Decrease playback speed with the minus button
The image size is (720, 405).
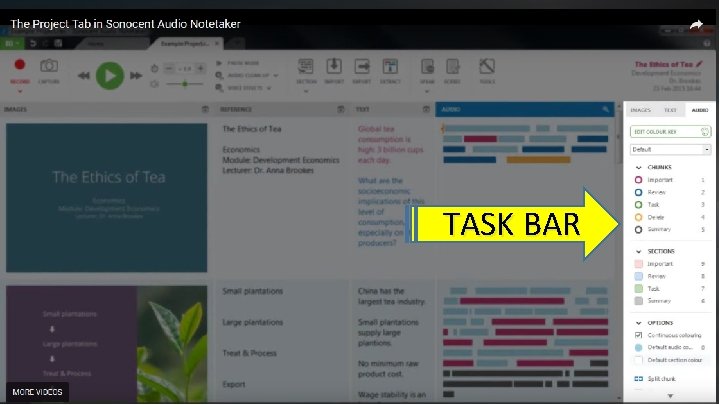pyautogui.click(x=169, y=68)
